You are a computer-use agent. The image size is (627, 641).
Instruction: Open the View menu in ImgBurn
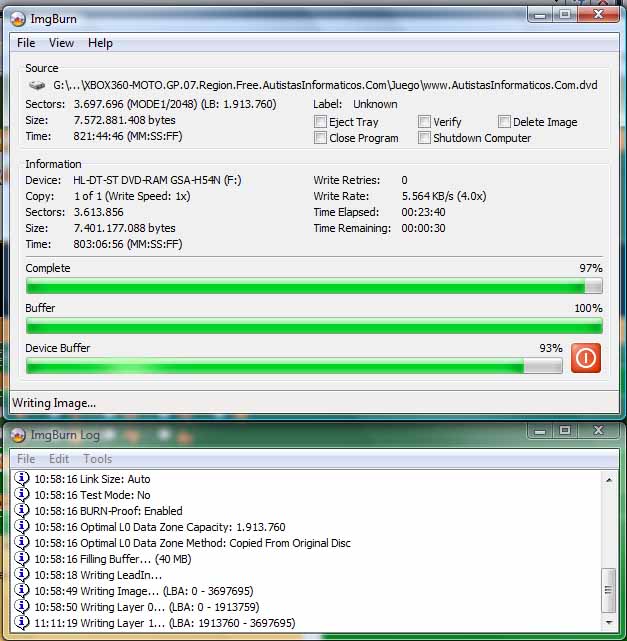coord(61,43)
